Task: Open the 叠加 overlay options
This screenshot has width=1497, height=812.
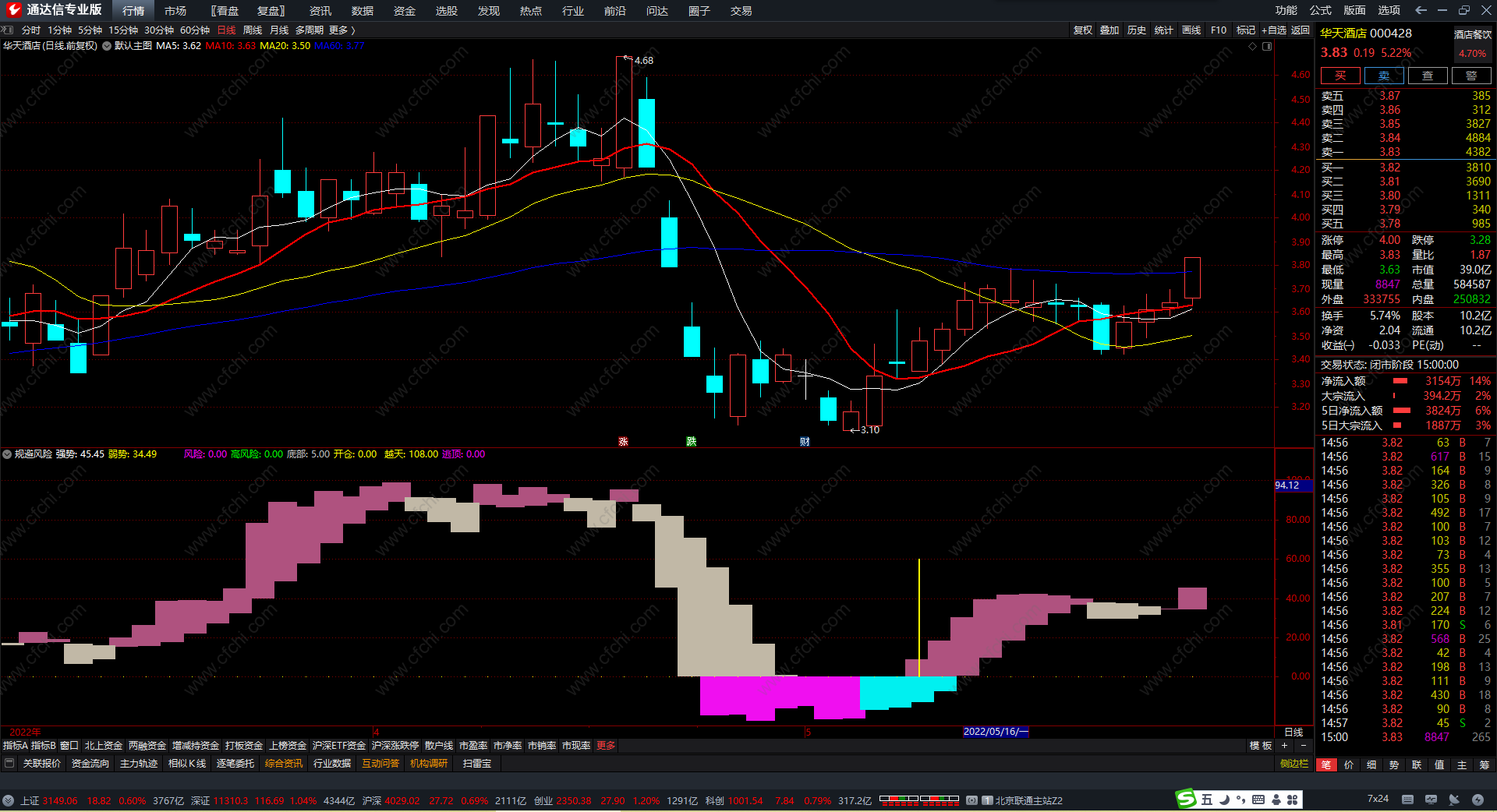Action: (1109, 30)
